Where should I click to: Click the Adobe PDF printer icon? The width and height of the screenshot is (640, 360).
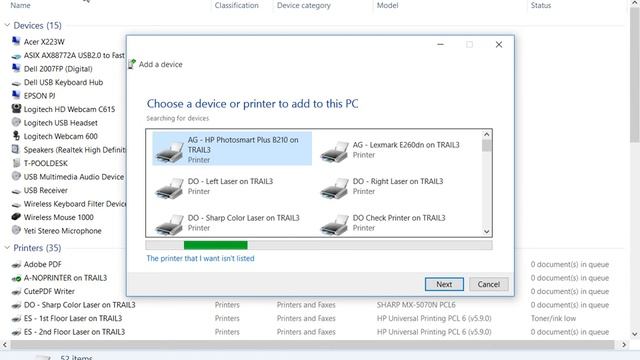point(16,264)
